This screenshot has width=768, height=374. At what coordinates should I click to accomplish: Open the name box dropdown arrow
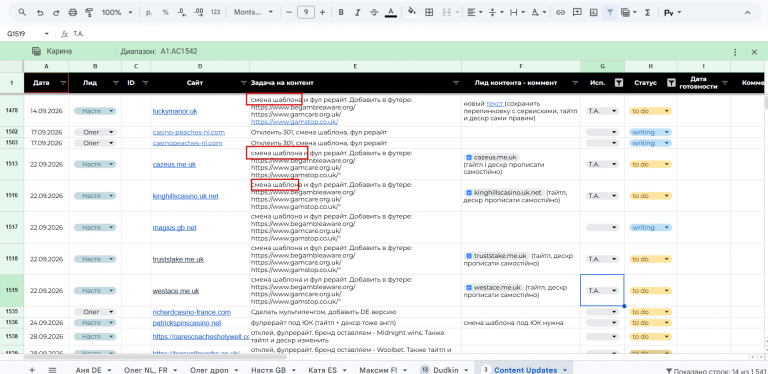pyautogui.click(x=47, y=34)
